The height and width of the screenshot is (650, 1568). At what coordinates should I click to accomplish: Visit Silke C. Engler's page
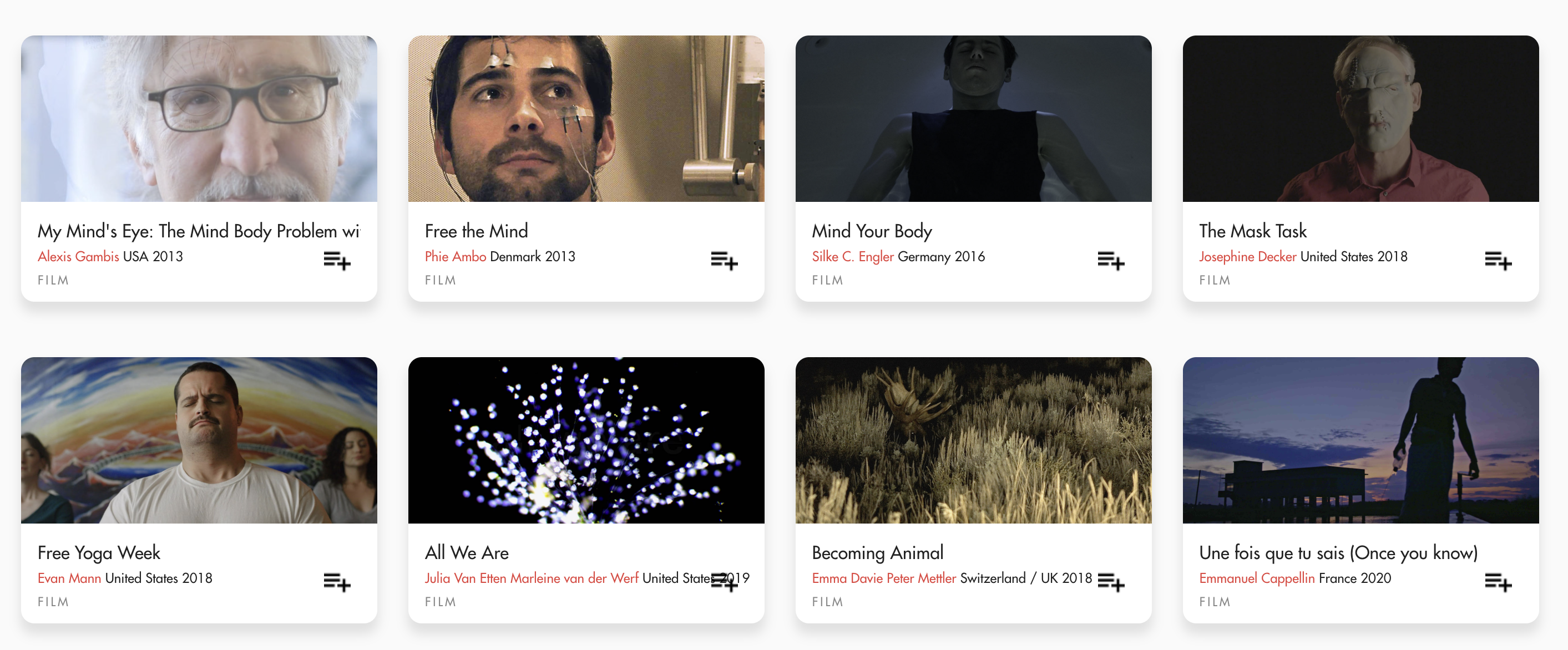(x=853, y=256)
